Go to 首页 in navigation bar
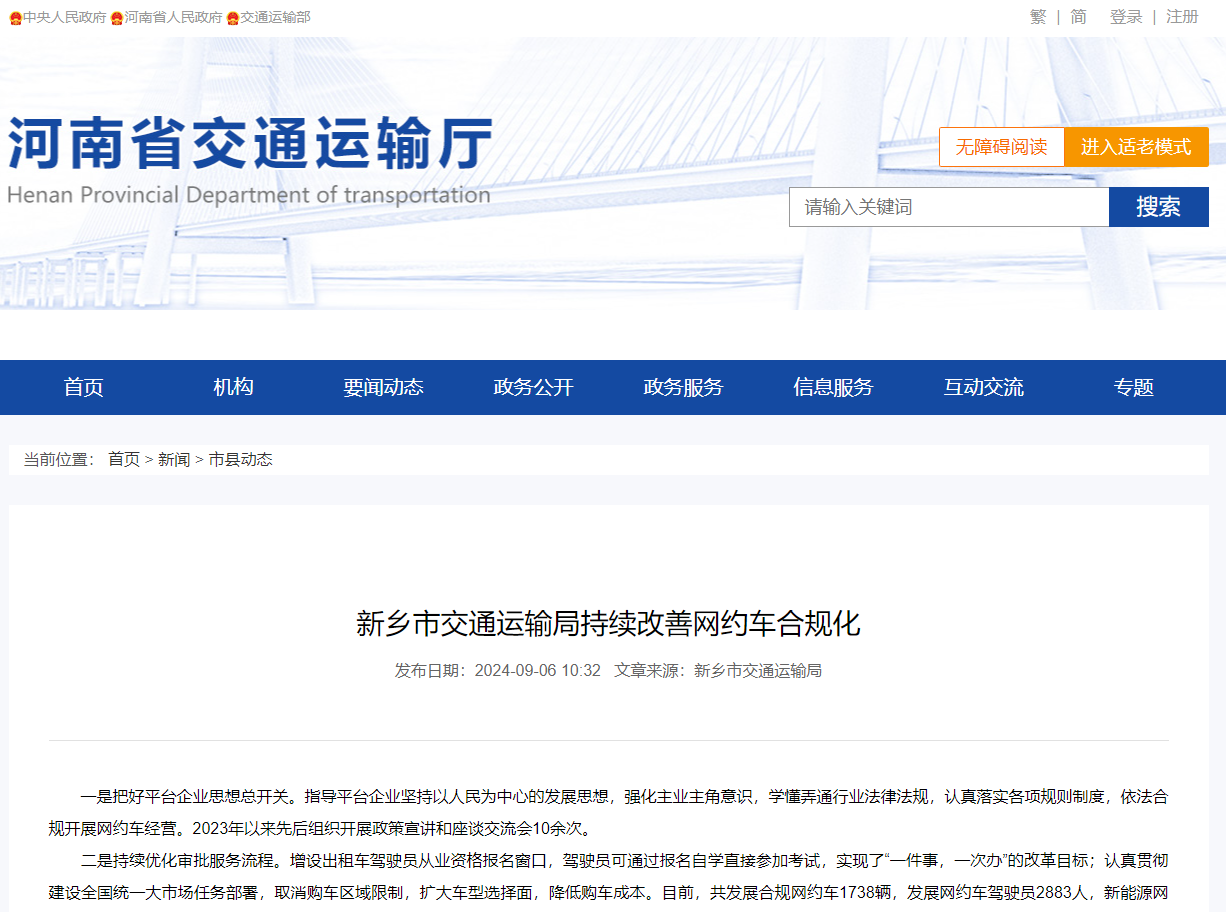This screenshot has height=912, width=1226. click(x=84, y=388)
